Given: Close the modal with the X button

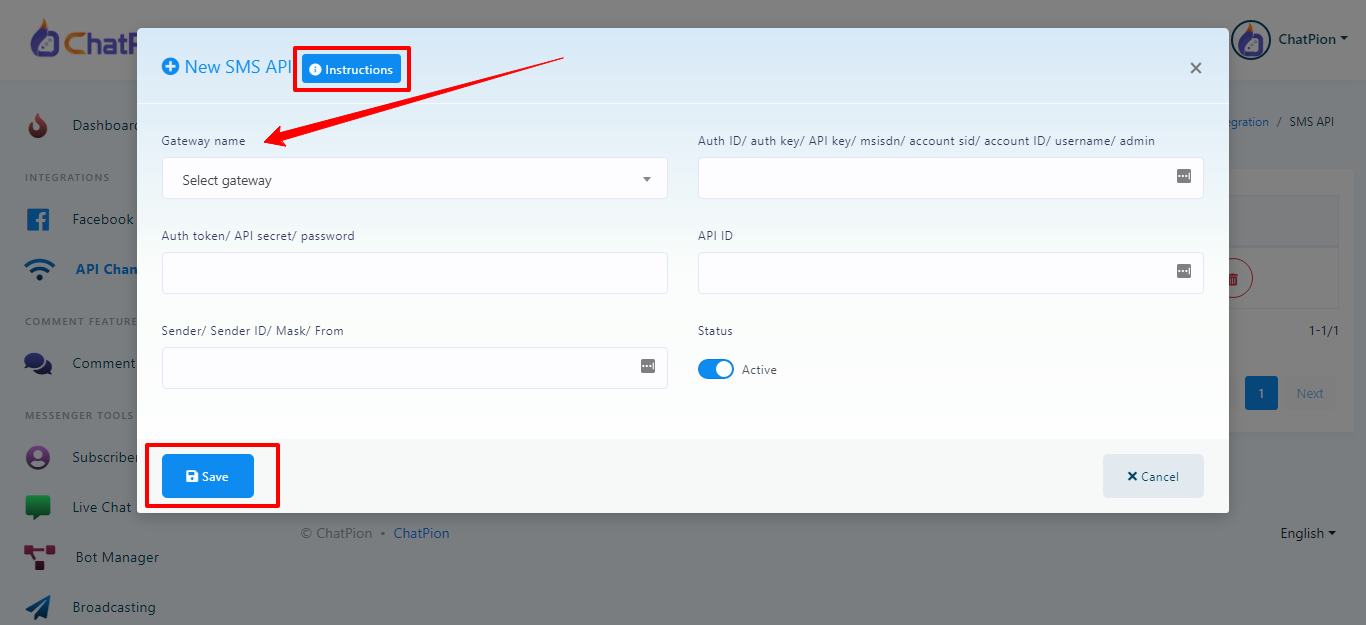Looking at the screenshot, I should [1195, 68].
